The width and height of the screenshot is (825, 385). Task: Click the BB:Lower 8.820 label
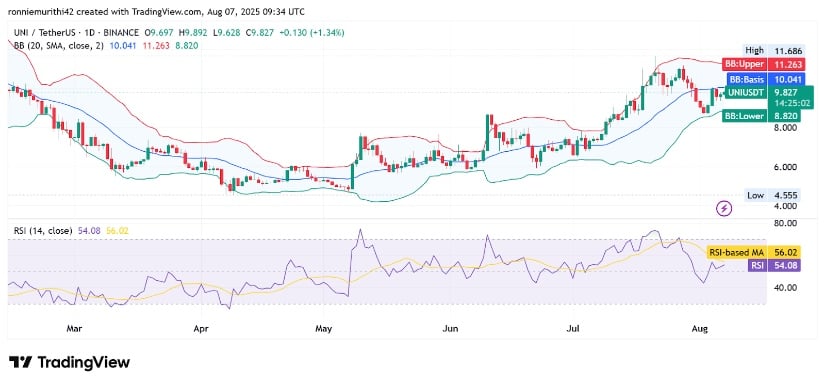click(x=761, y=116)
